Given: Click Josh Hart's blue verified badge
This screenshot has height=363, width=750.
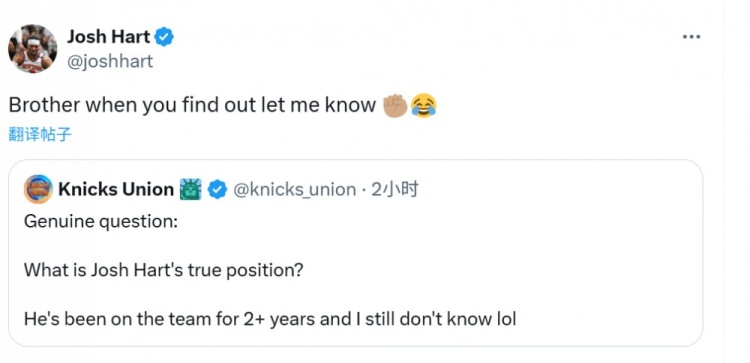Looking at the screenshot, I should pyautogui.click(x=164, y=37).
